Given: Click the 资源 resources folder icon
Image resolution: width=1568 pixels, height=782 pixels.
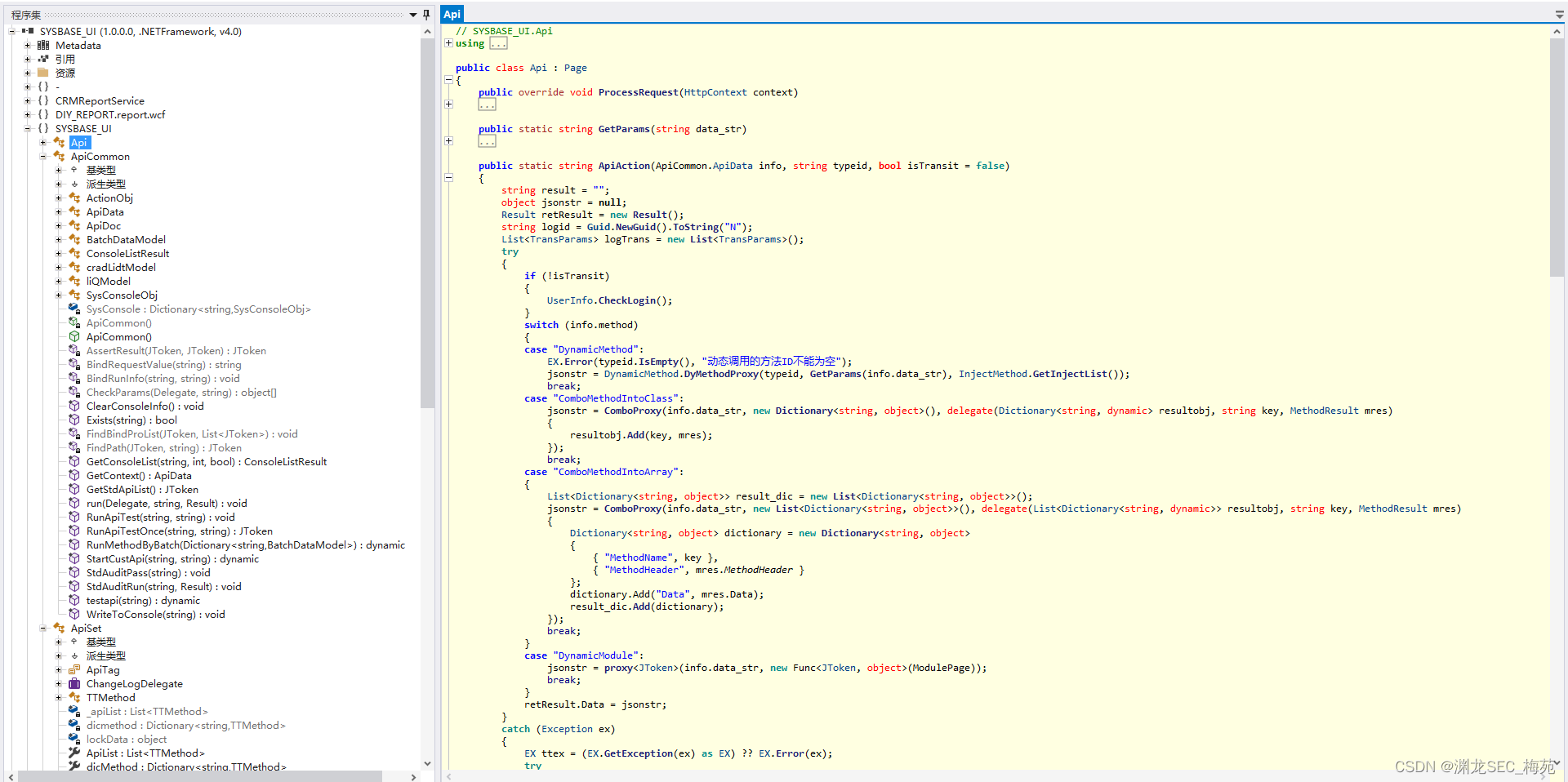Looking at the screenshot, I should [43, 73].
